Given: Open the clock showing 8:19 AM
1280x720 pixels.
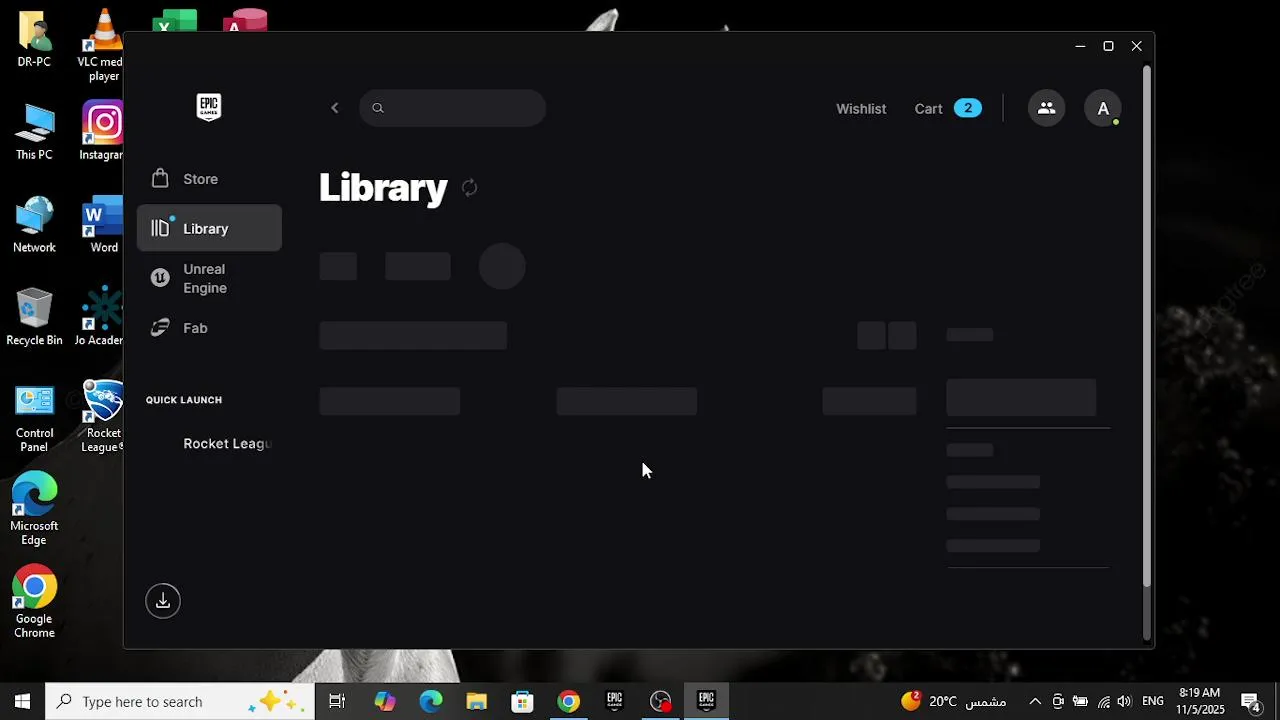Looking at the screenshot, I should click(x=1200, y=701).
